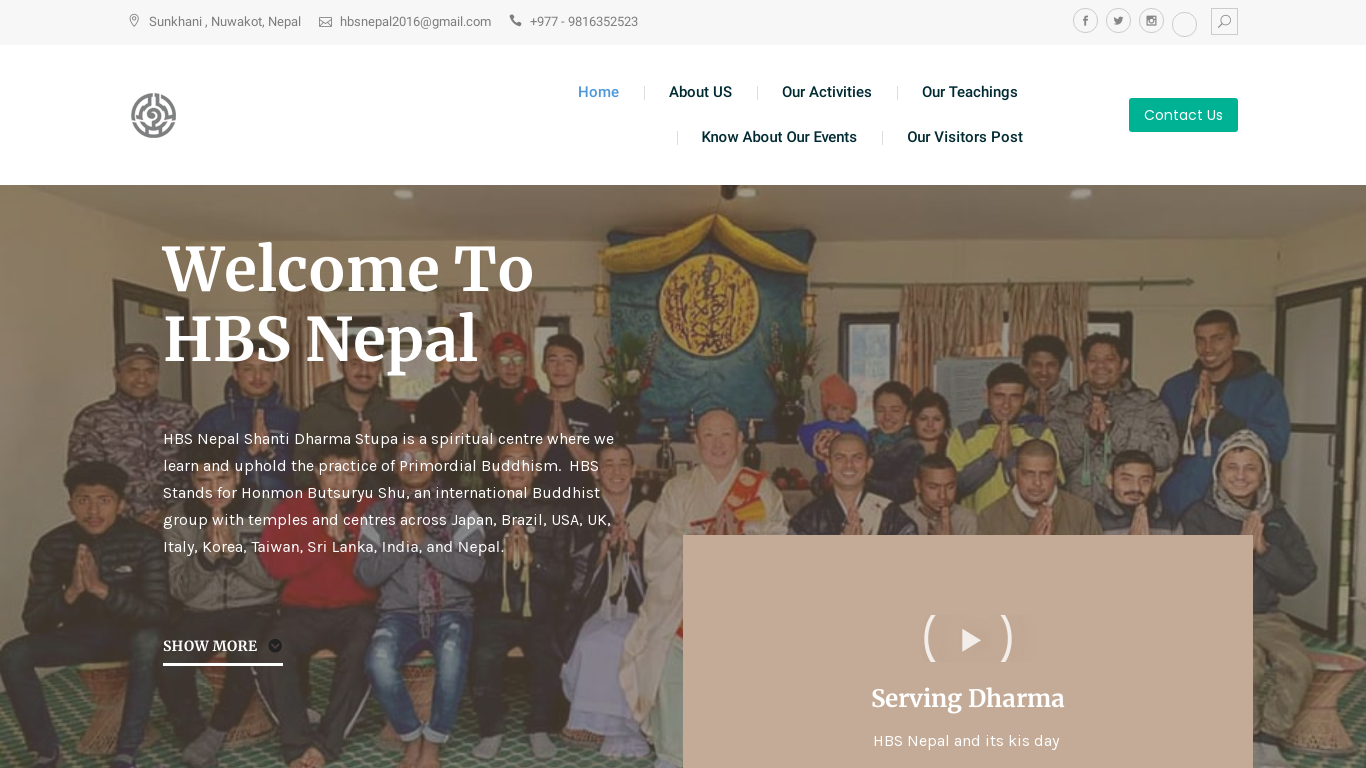Click the location pin icon
Viewport: 1366px width, 768px height.
tap(134, 21)
